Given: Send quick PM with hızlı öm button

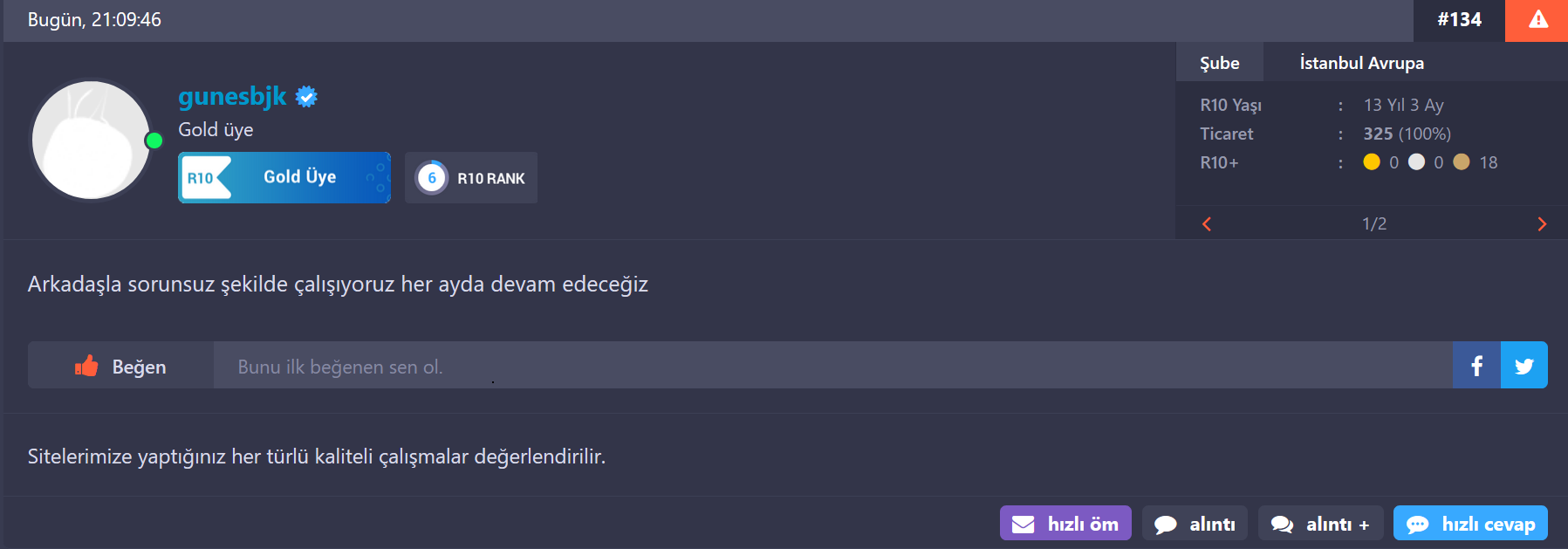Looking at the screenshot, I should point(1065,524).
